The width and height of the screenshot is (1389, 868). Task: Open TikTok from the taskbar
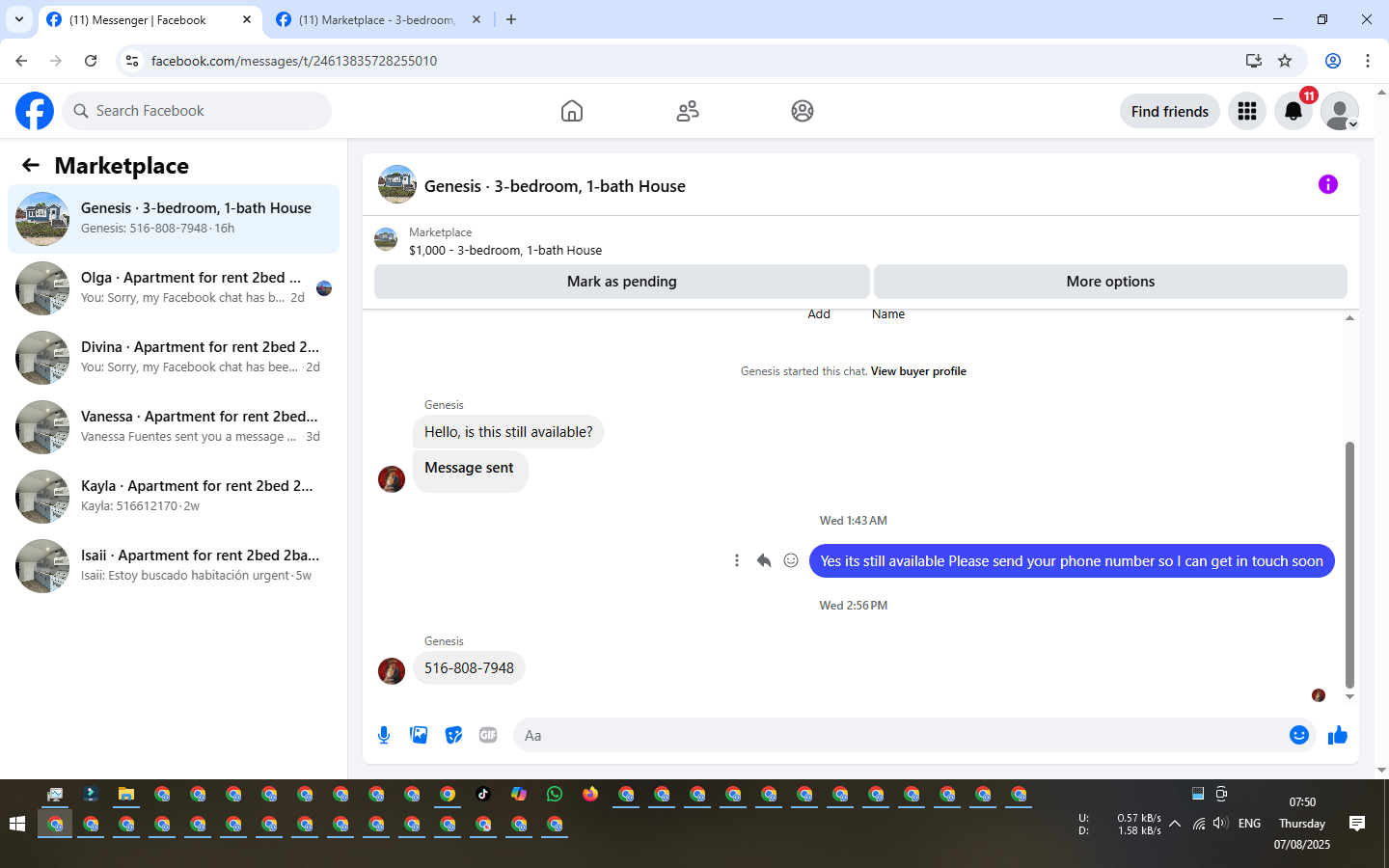483,794
